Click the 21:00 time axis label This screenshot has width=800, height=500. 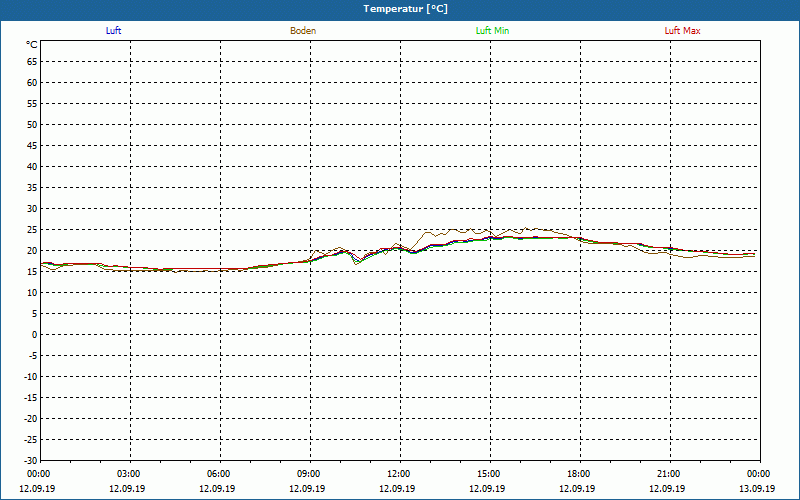(668, 474)
